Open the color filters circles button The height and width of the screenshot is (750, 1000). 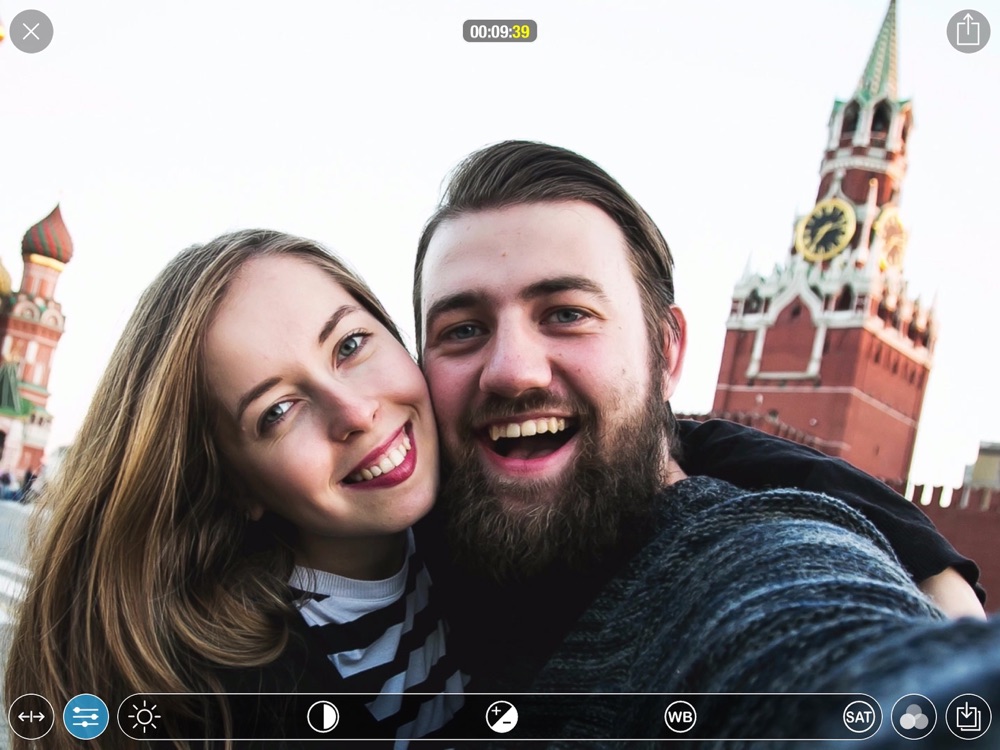(914, 717)
